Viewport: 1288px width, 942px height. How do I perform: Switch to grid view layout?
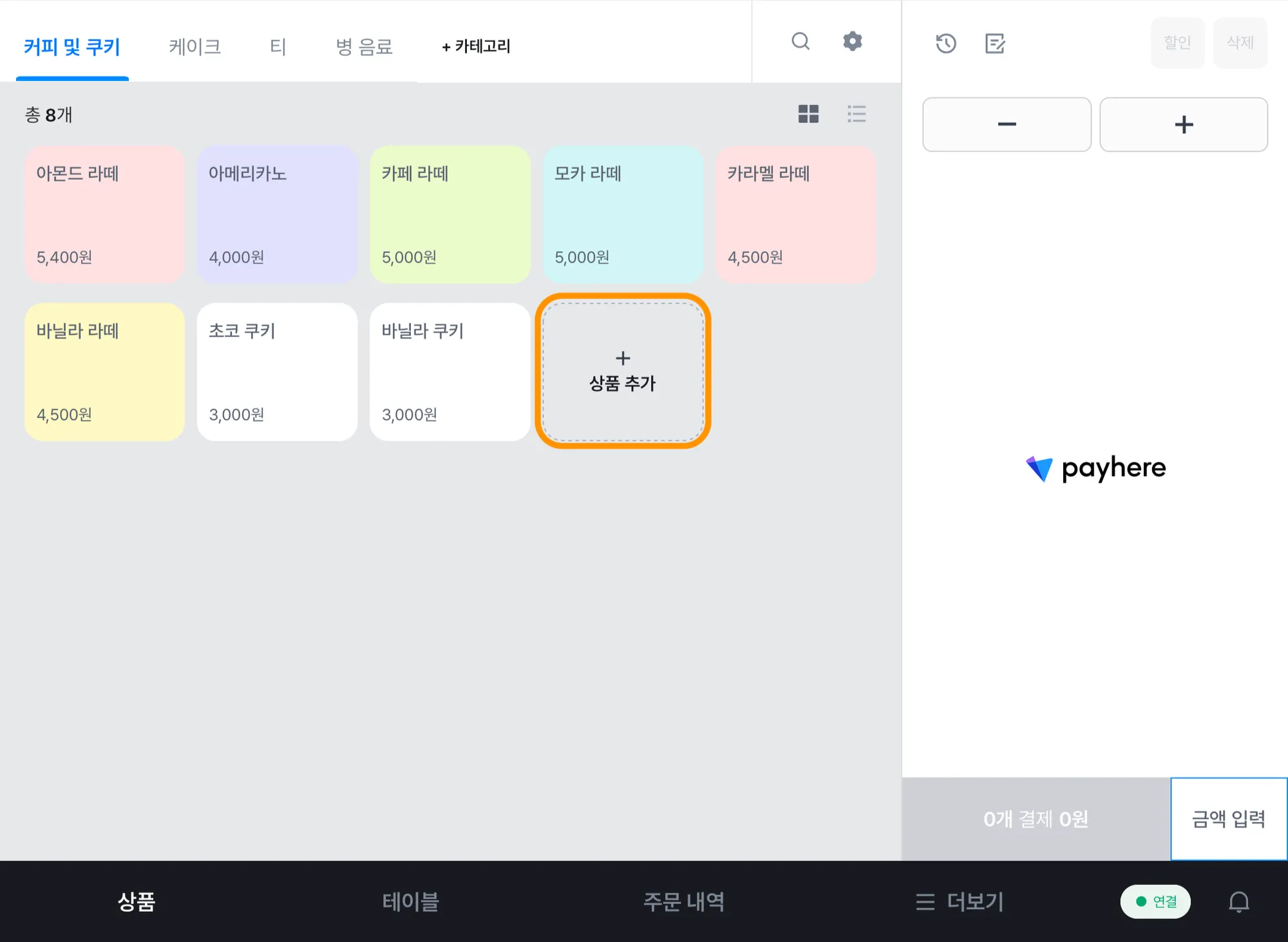pyautogui.click(x=808, y=114)
